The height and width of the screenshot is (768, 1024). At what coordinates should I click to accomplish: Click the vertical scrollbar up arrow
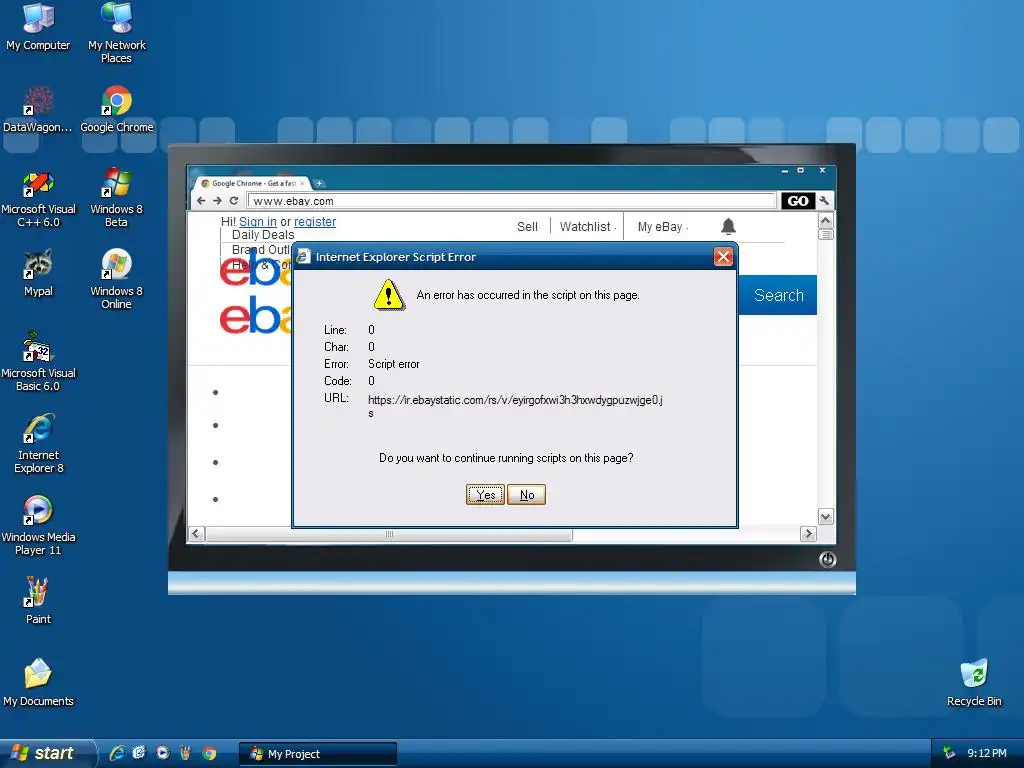(x=825, y=221)
